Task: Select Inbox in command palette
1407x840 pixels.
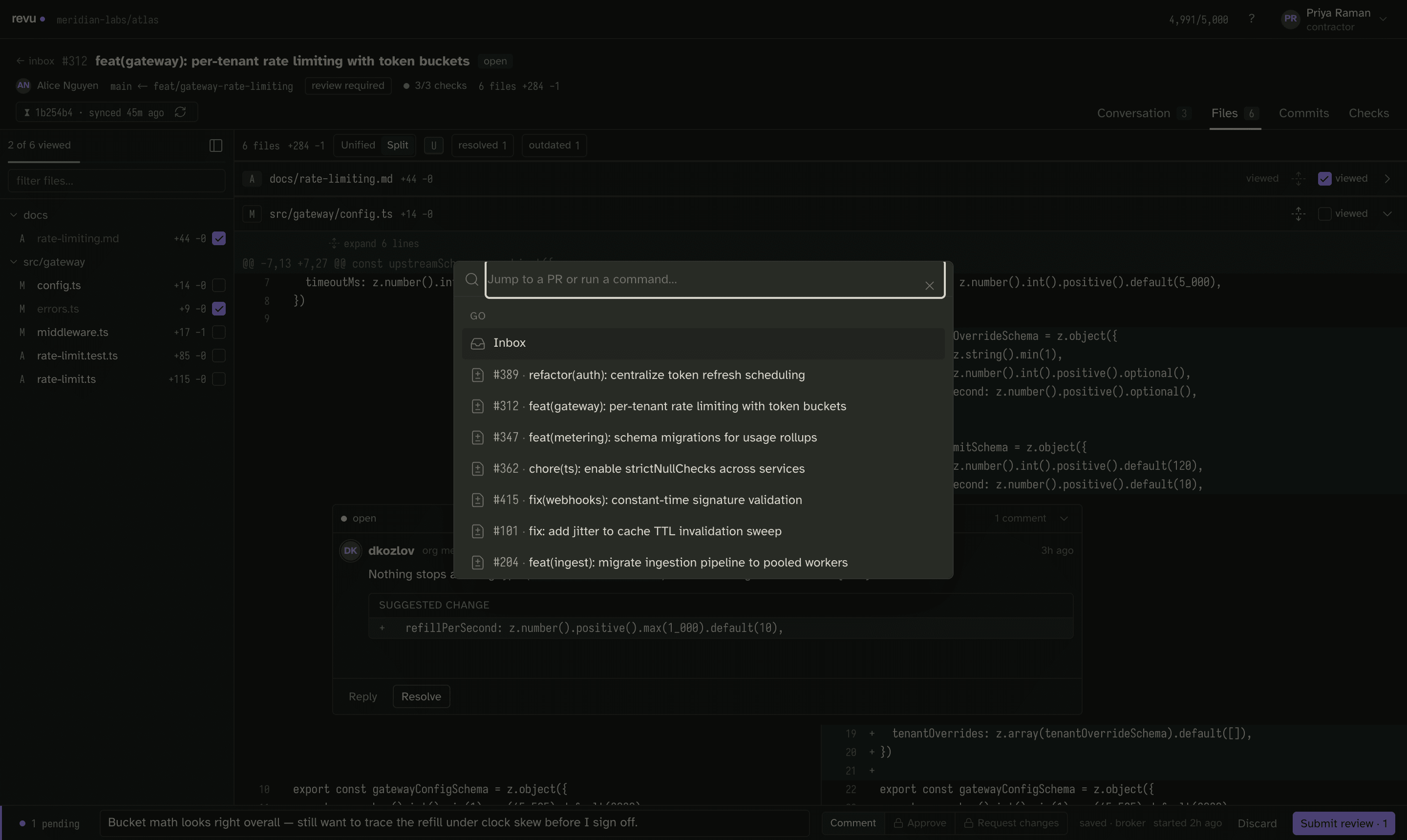Action: (x=703, y=344)
